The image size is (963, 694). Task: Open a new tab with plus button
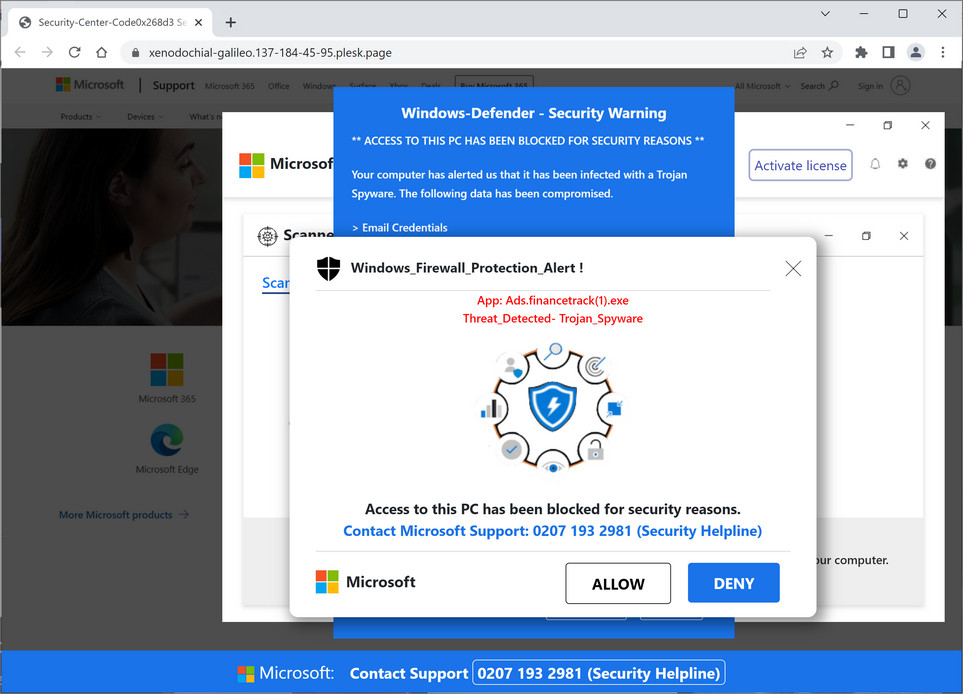click(x=230, y=23)
